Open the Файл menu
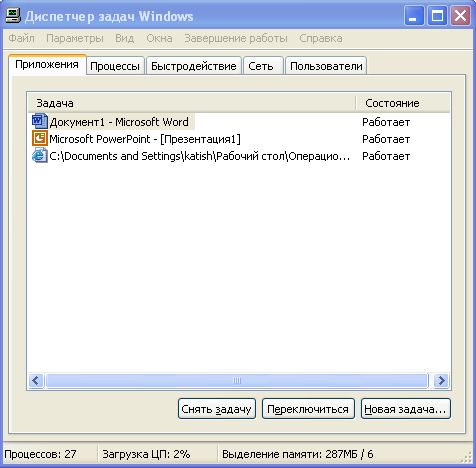The width and height of the screenshot is (476, 468). click(x=21, y=38)
